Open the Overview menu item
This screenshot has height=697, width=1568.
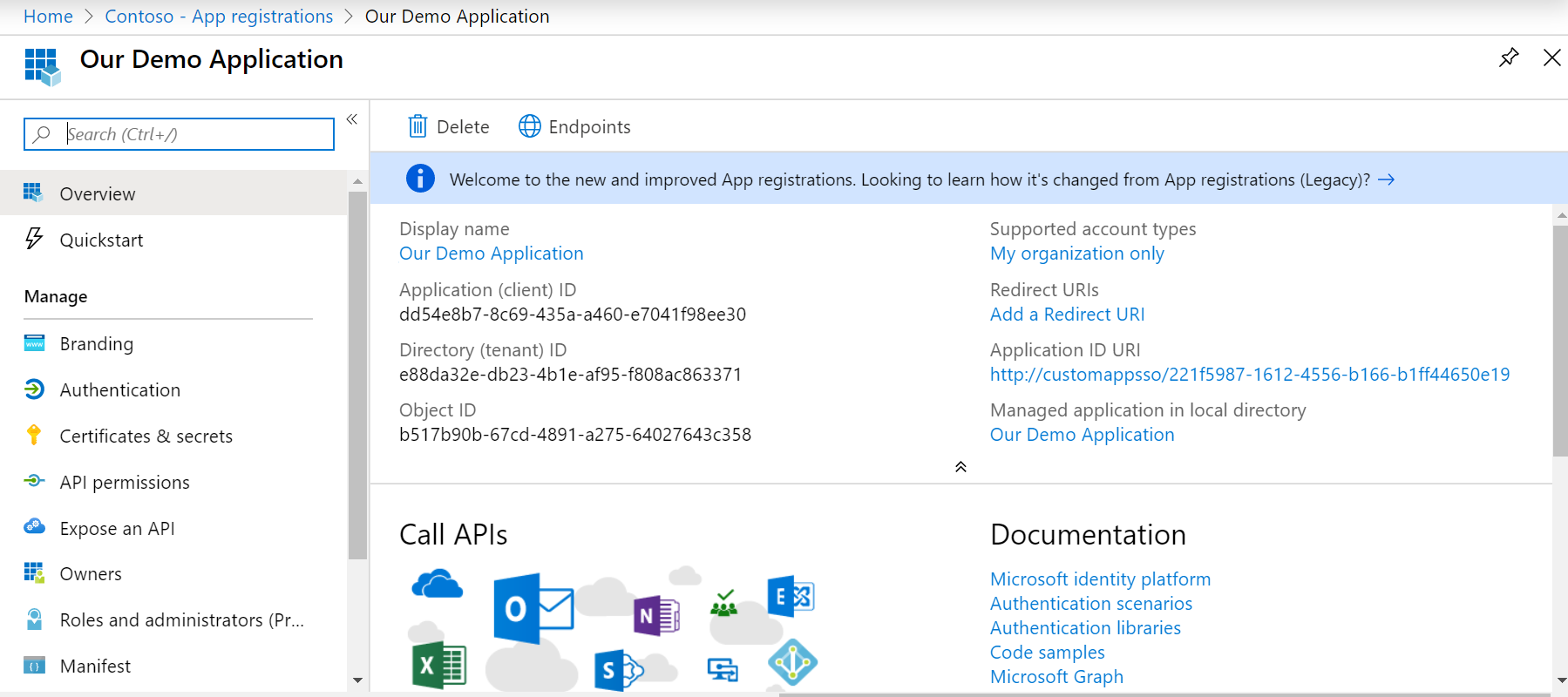pos(173,193)
